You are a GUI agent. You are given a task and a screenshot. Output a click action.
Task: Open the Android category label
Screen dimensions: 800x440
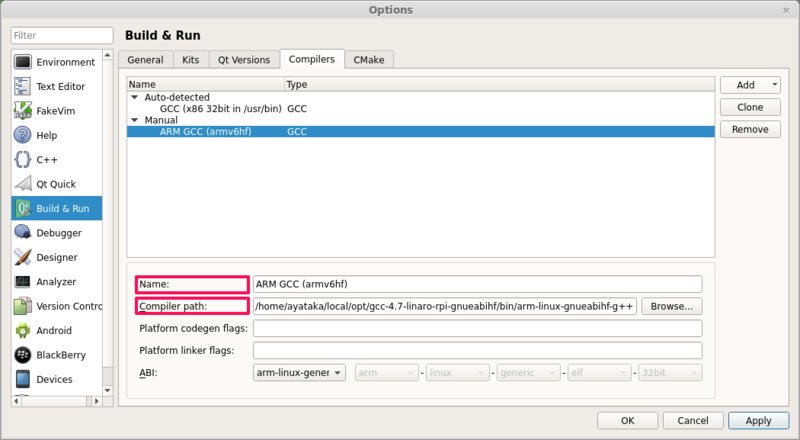(x=54, y=330)
